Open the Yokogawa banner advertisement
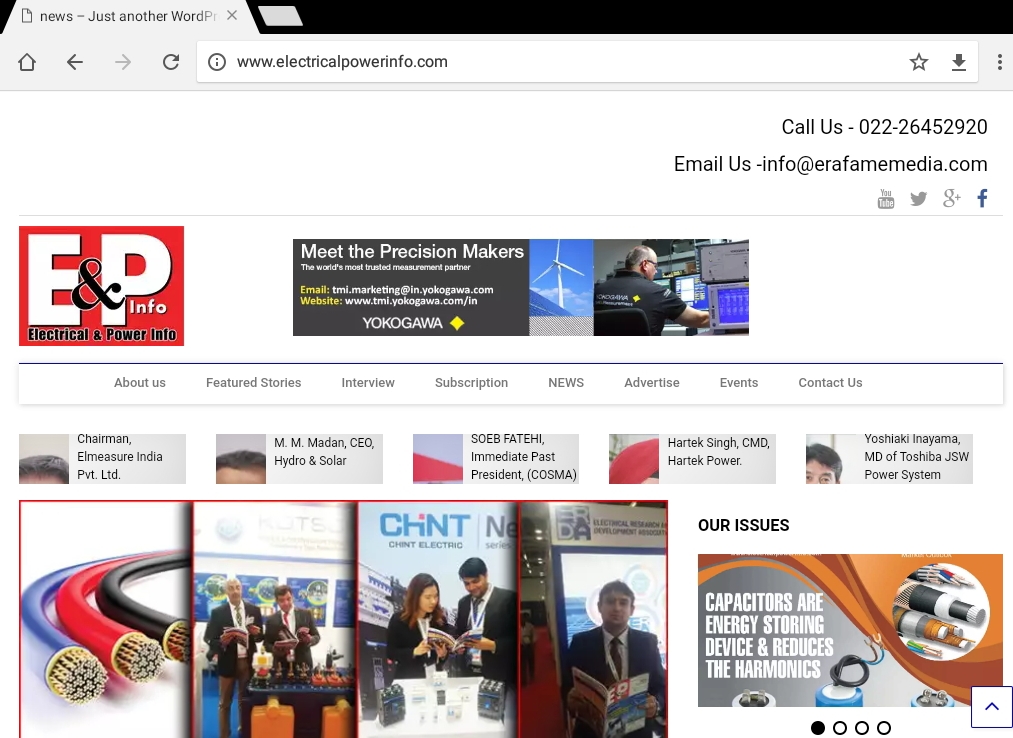Screen dimensions: 1013x738 (x=520, y=287)
